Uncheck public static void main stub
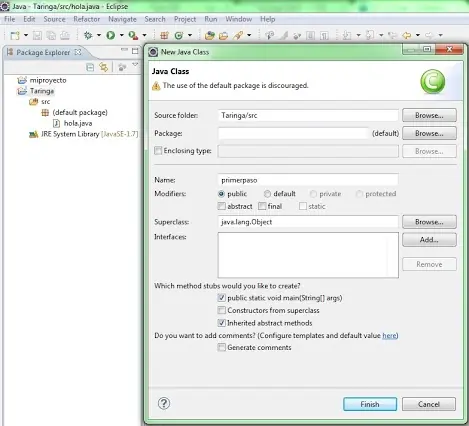The height and width of the screenshot is (426, 469). click(x=222, y=298)
